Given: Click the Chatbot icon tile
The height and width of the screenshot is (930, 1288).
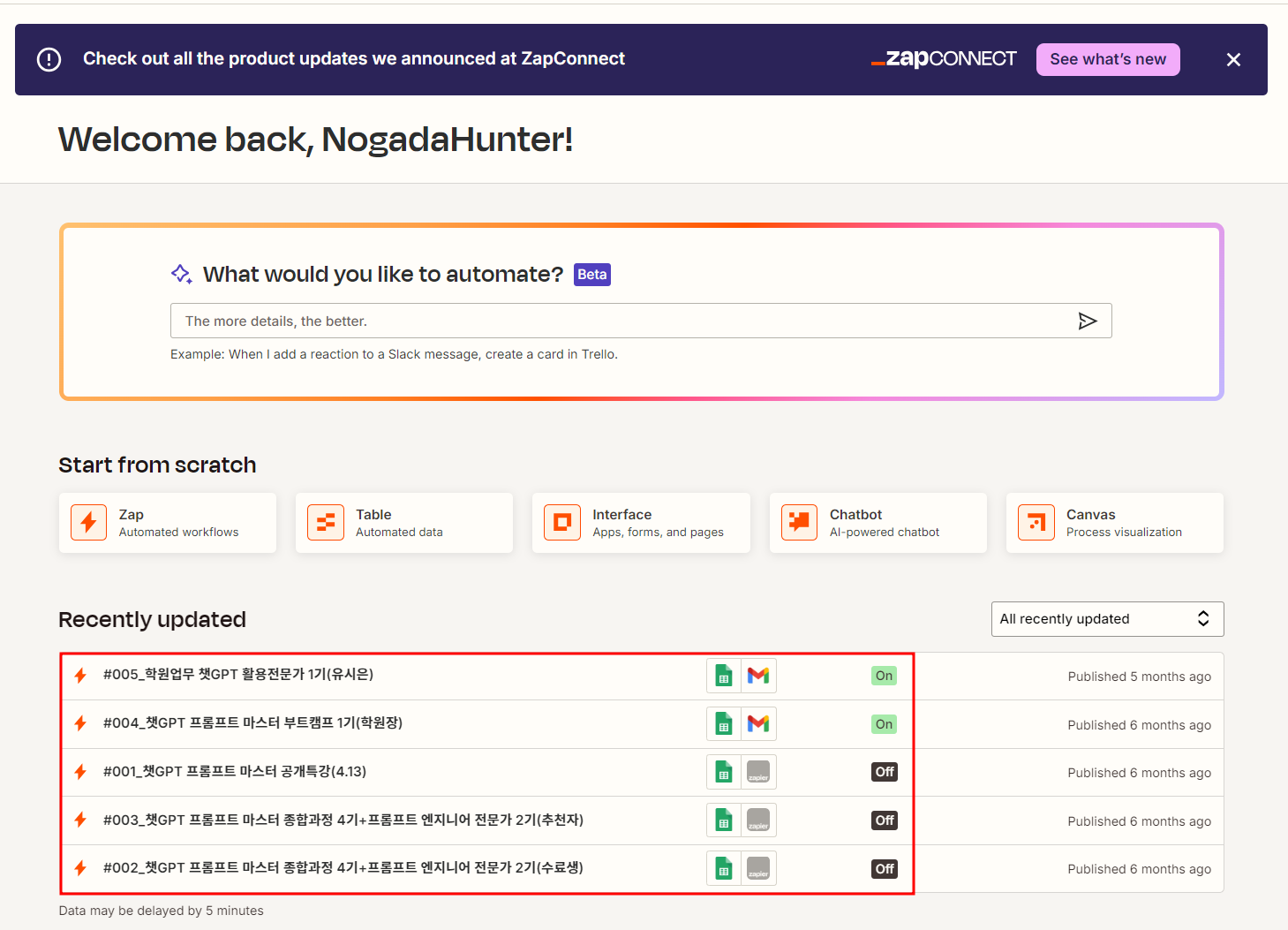Looking at the screenshot, I should [799, 523].
